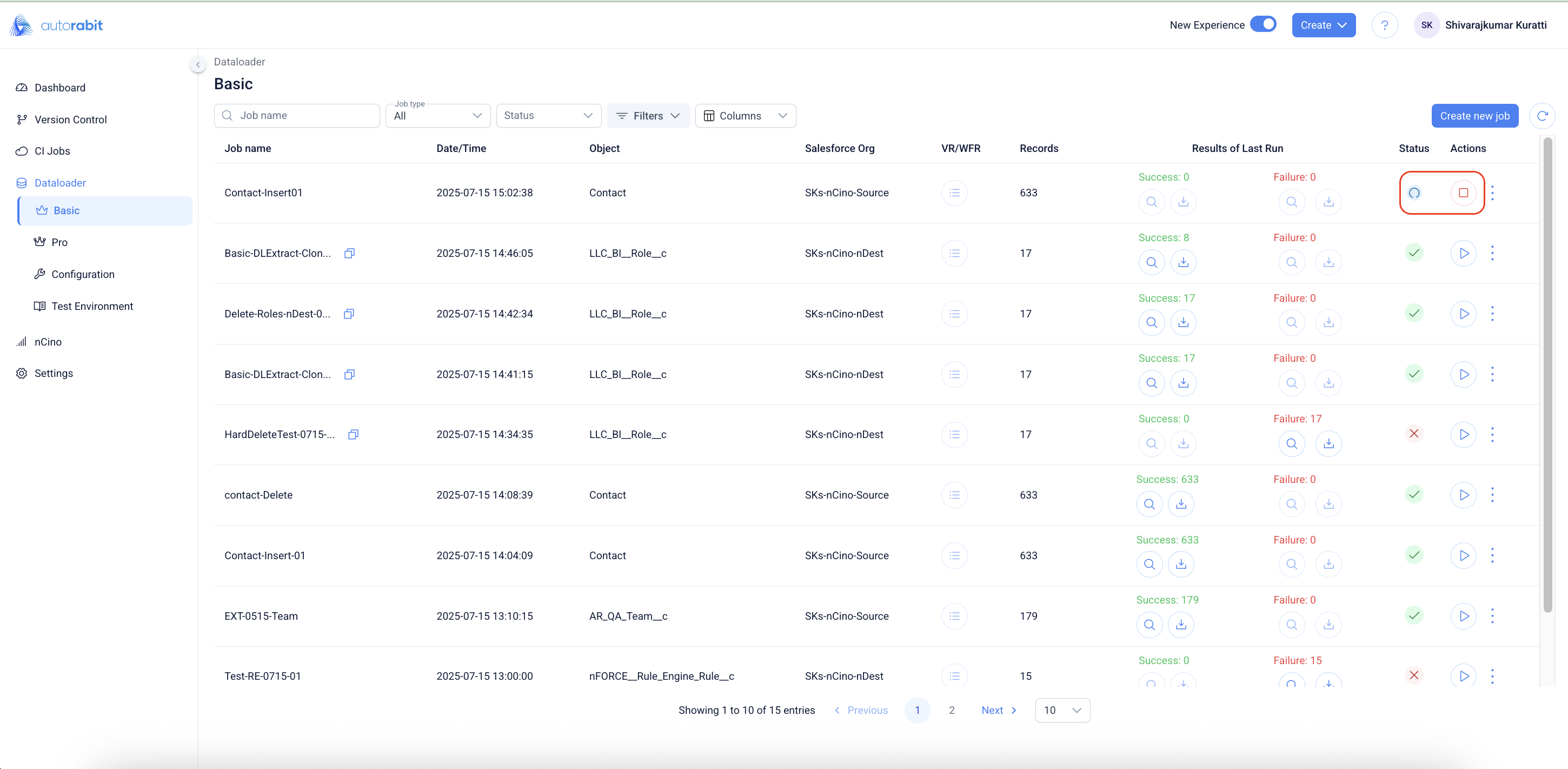Open the Status filter dropdown
1568x769 pixels.
548,116
